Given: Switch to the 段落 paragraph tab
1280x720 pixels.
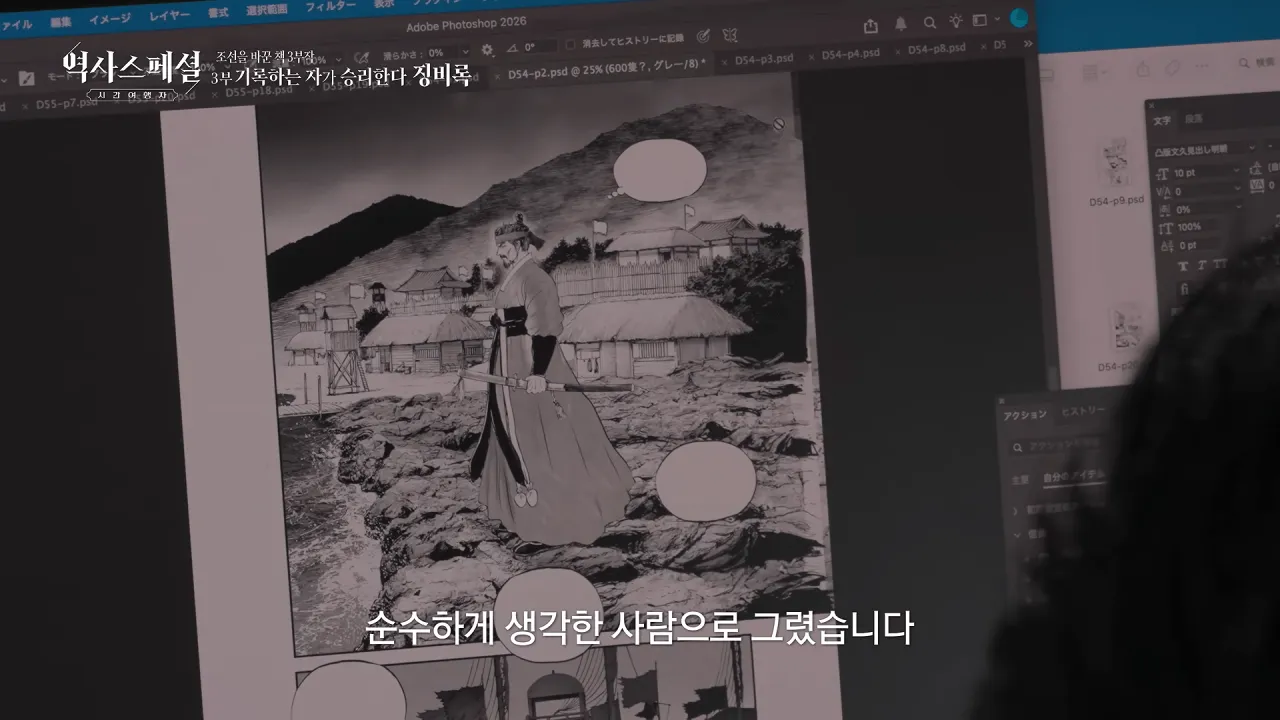Looking at the screenshot, I should 1193,118.
